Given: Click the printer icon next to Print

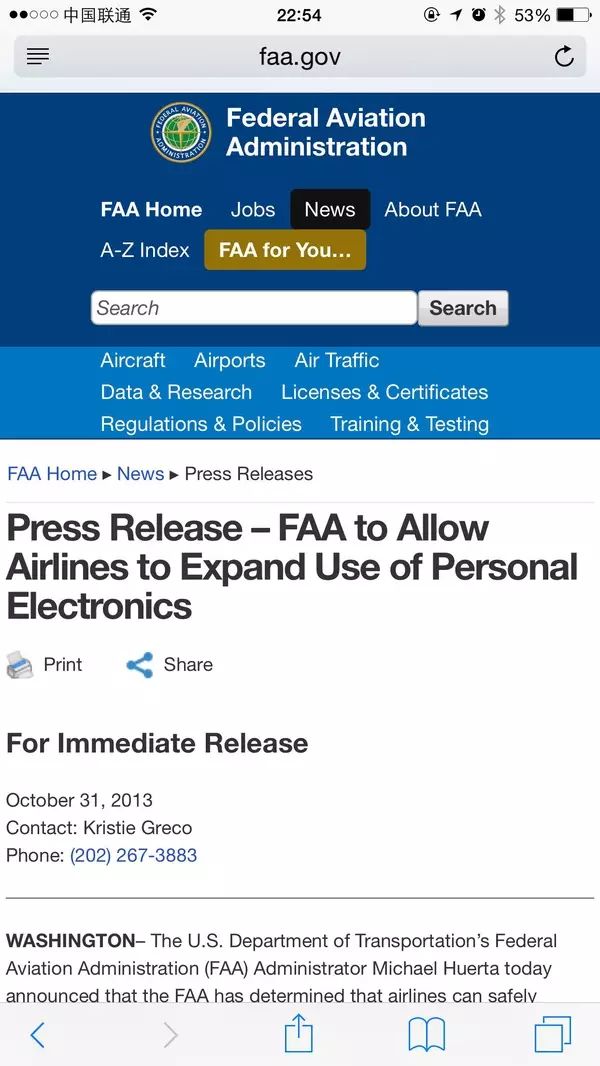Looking at the screenshot, I should [20, 665].
